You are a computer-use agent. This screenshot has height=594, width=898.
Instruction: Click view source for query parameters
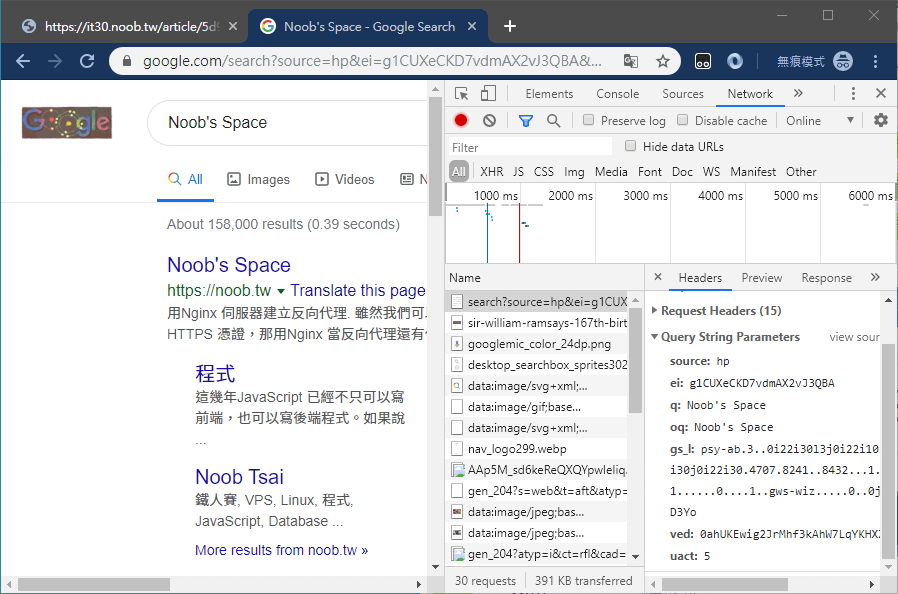tap(854, 337)
